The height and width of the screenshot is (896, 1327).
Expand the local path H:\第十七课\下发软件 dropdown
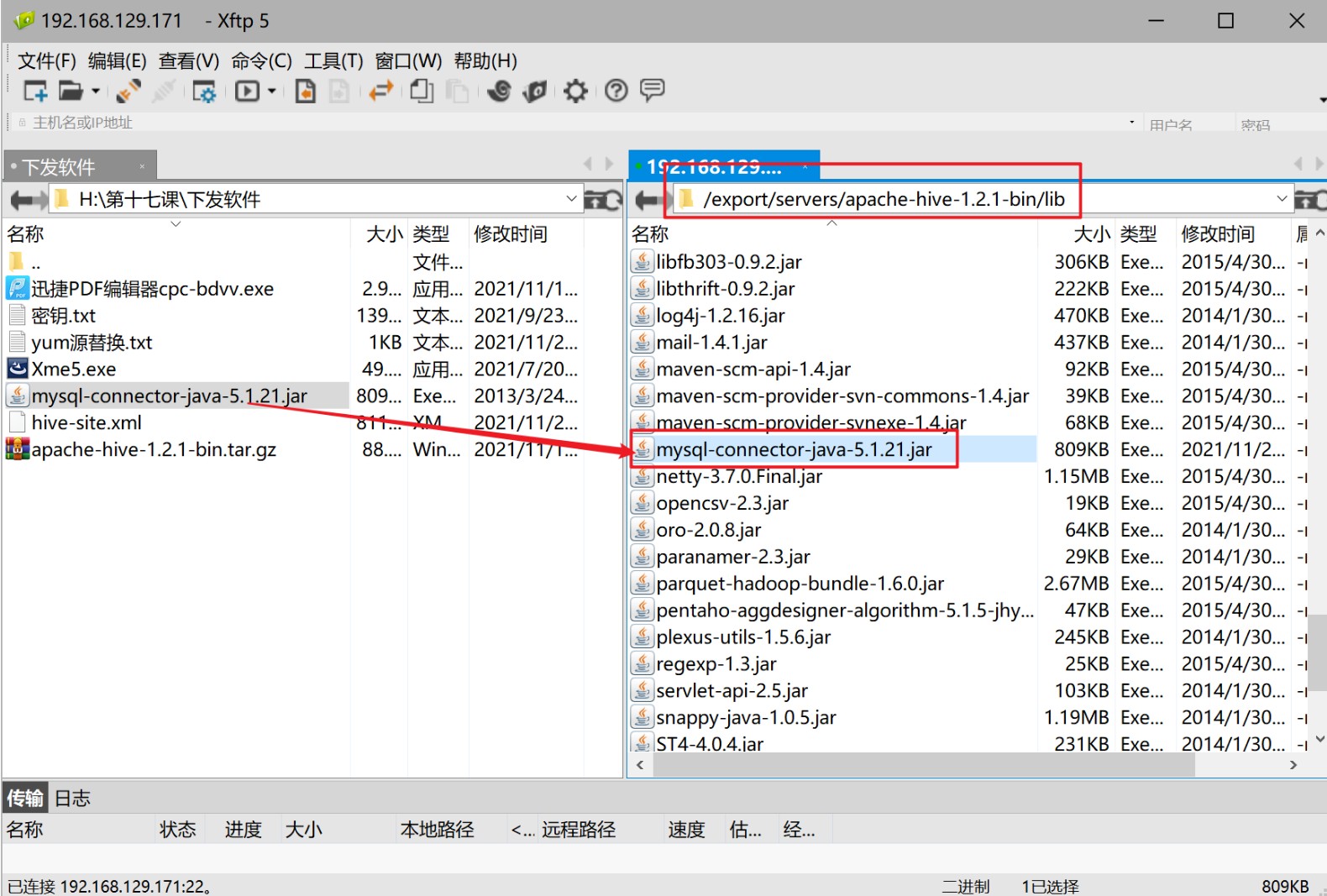tap(571, 199)
